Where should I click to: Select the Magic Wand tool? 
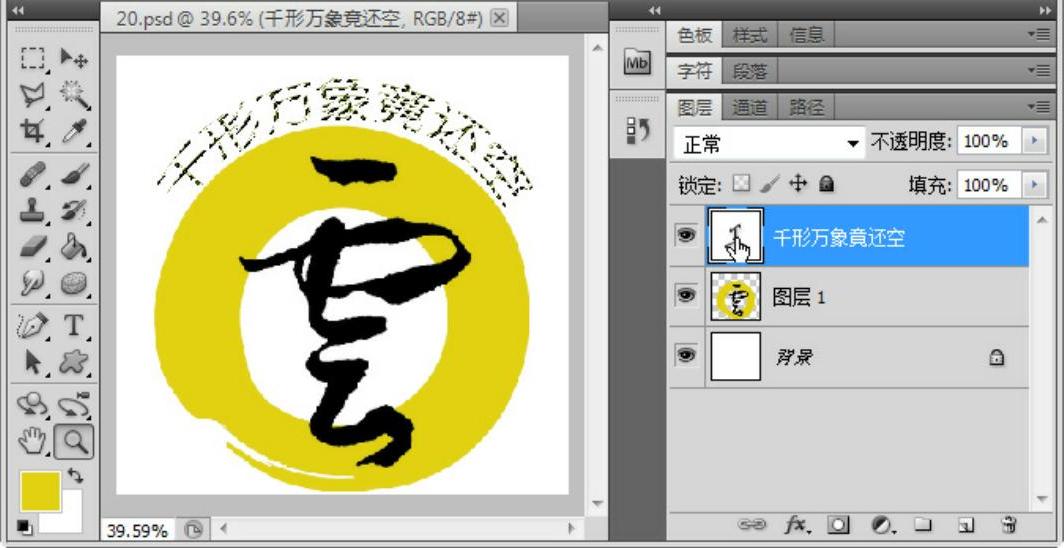coord(74,95)
